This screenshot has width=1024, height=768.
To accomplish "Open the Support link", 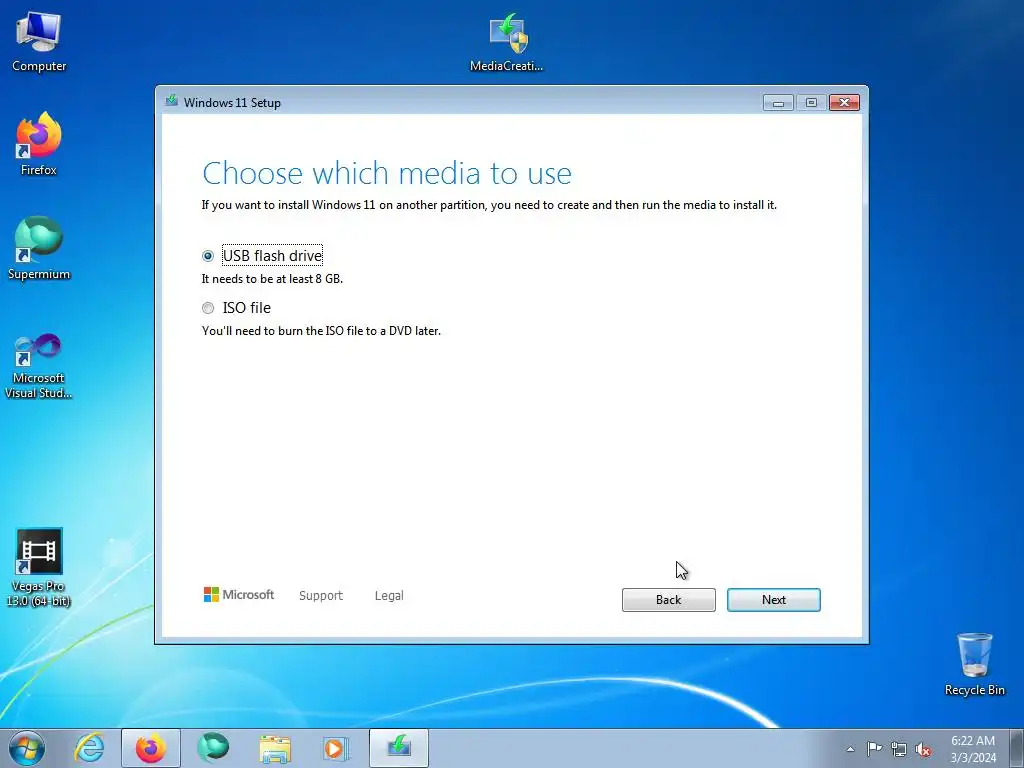I will pyautogui.click(x=321, y=596).
